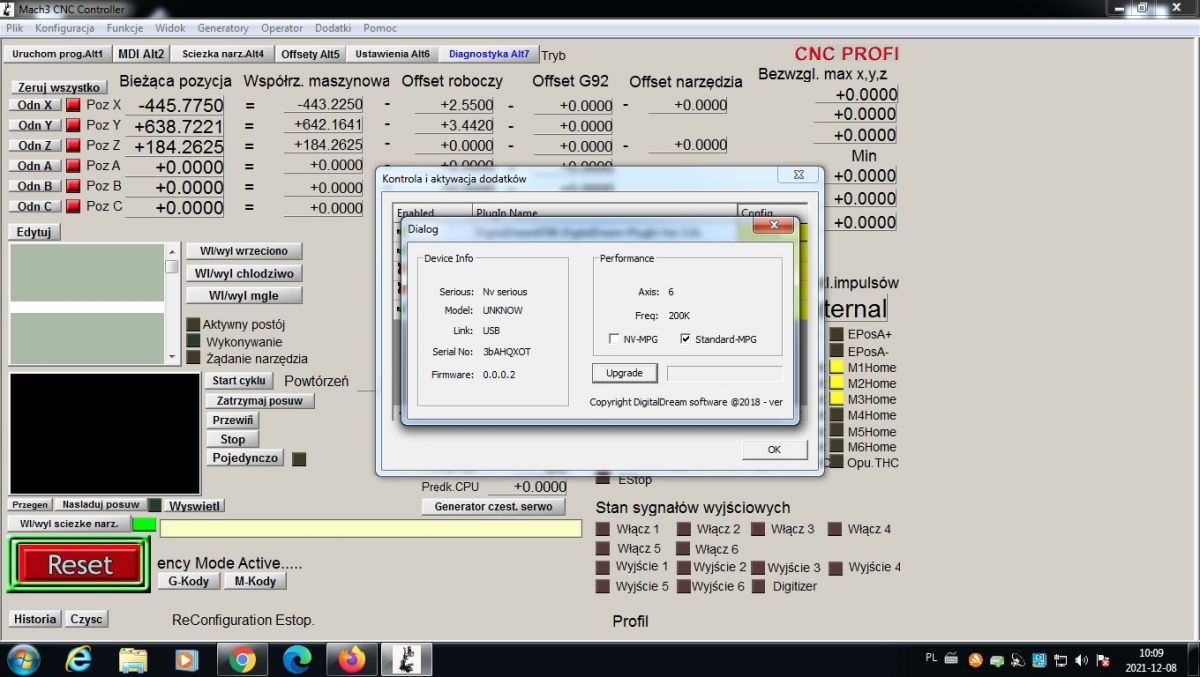Click the Predk.CPU value field
The width and height of the screenshot is (1200, 677).
pyautogui.click(x=529, y=487)
